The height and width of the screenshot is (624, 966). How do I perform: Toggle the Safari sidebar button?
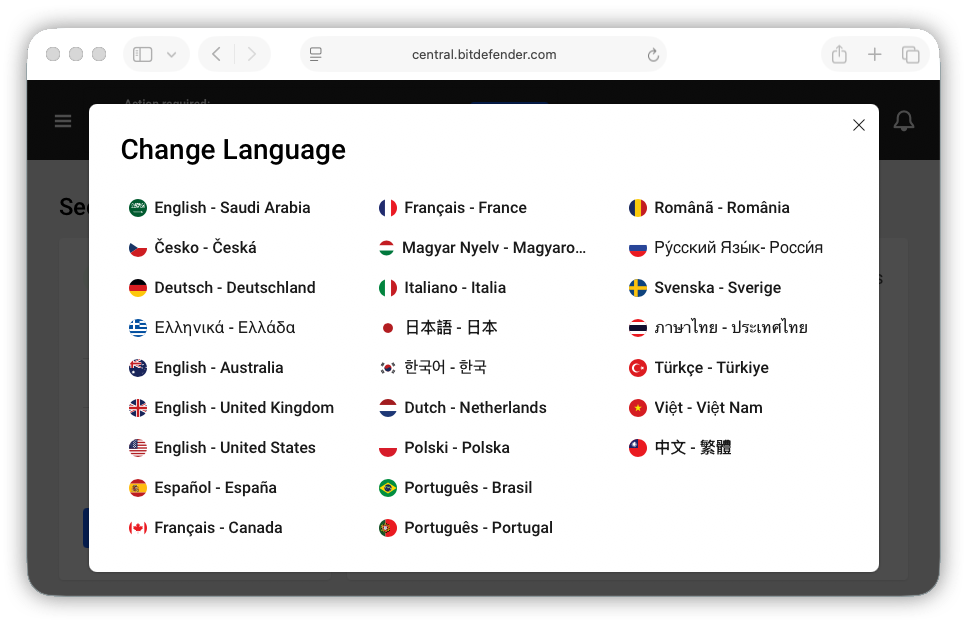(142, 54)
